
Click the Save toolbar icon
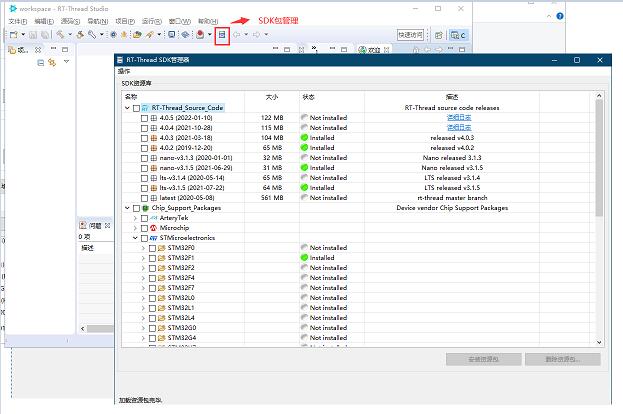coord(33,35)
